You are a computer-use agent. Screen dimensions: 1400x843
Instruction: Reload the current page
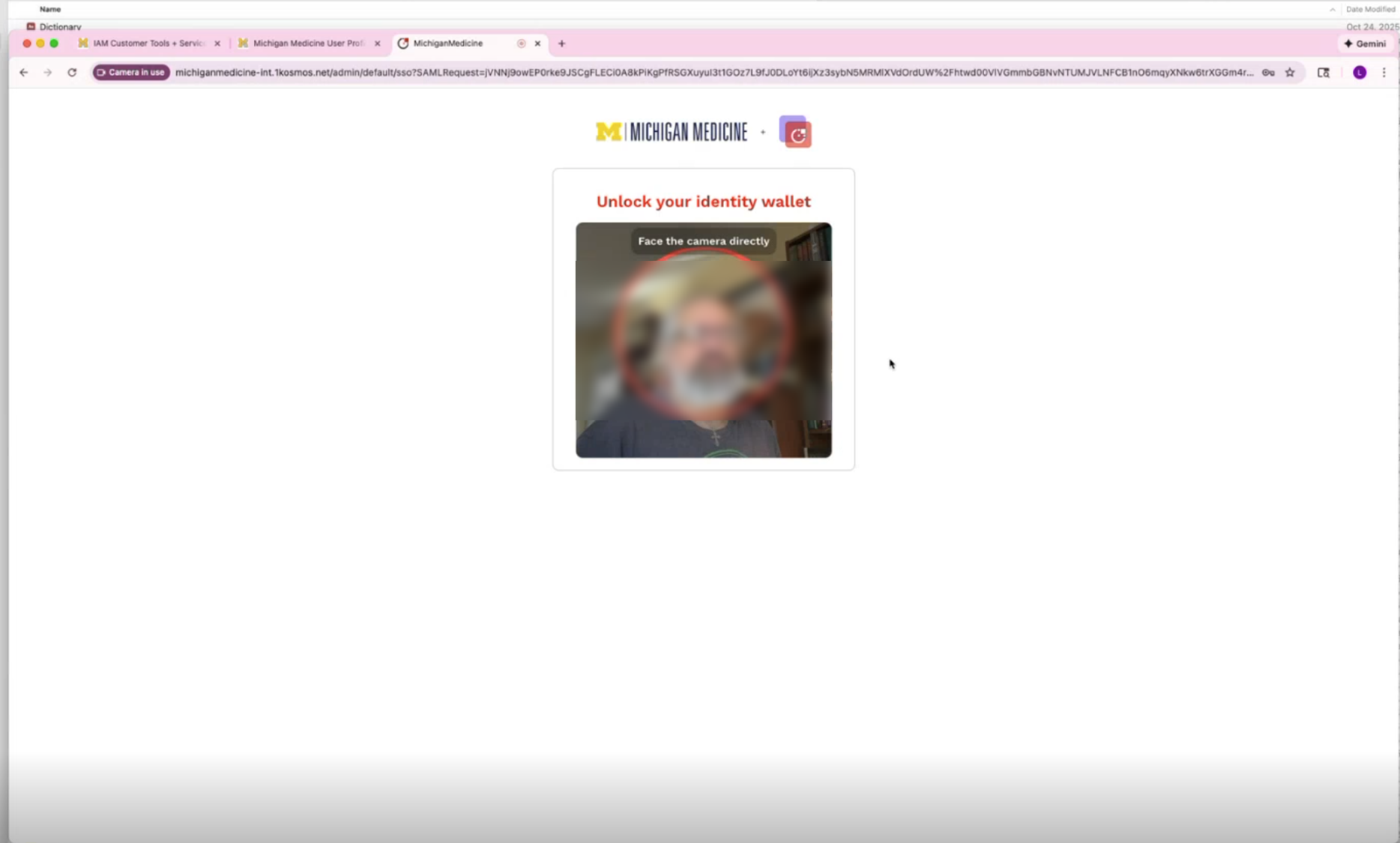[72, 73]
